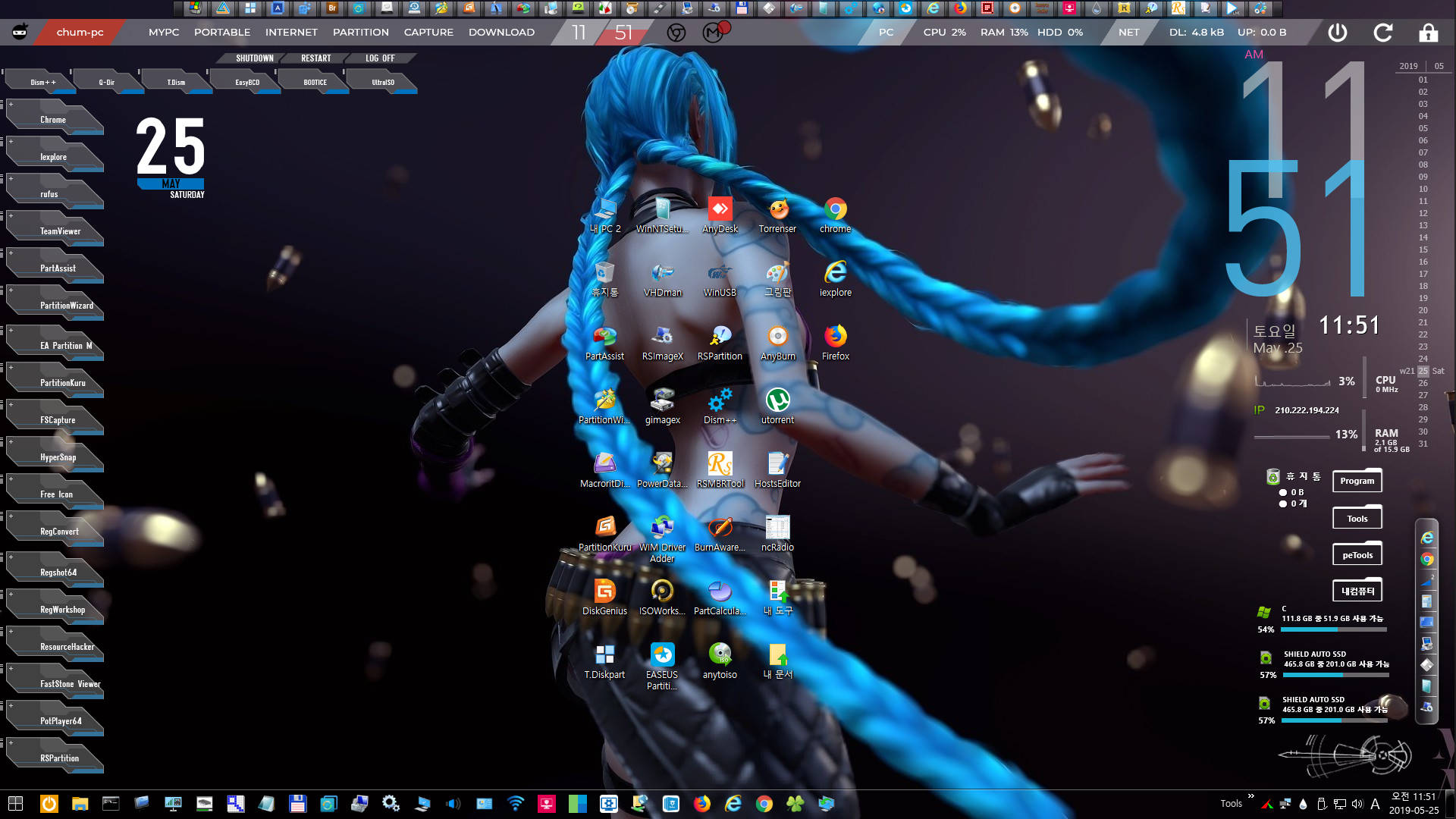Click the peTools button in right panel

click(x=1357, y=554)
